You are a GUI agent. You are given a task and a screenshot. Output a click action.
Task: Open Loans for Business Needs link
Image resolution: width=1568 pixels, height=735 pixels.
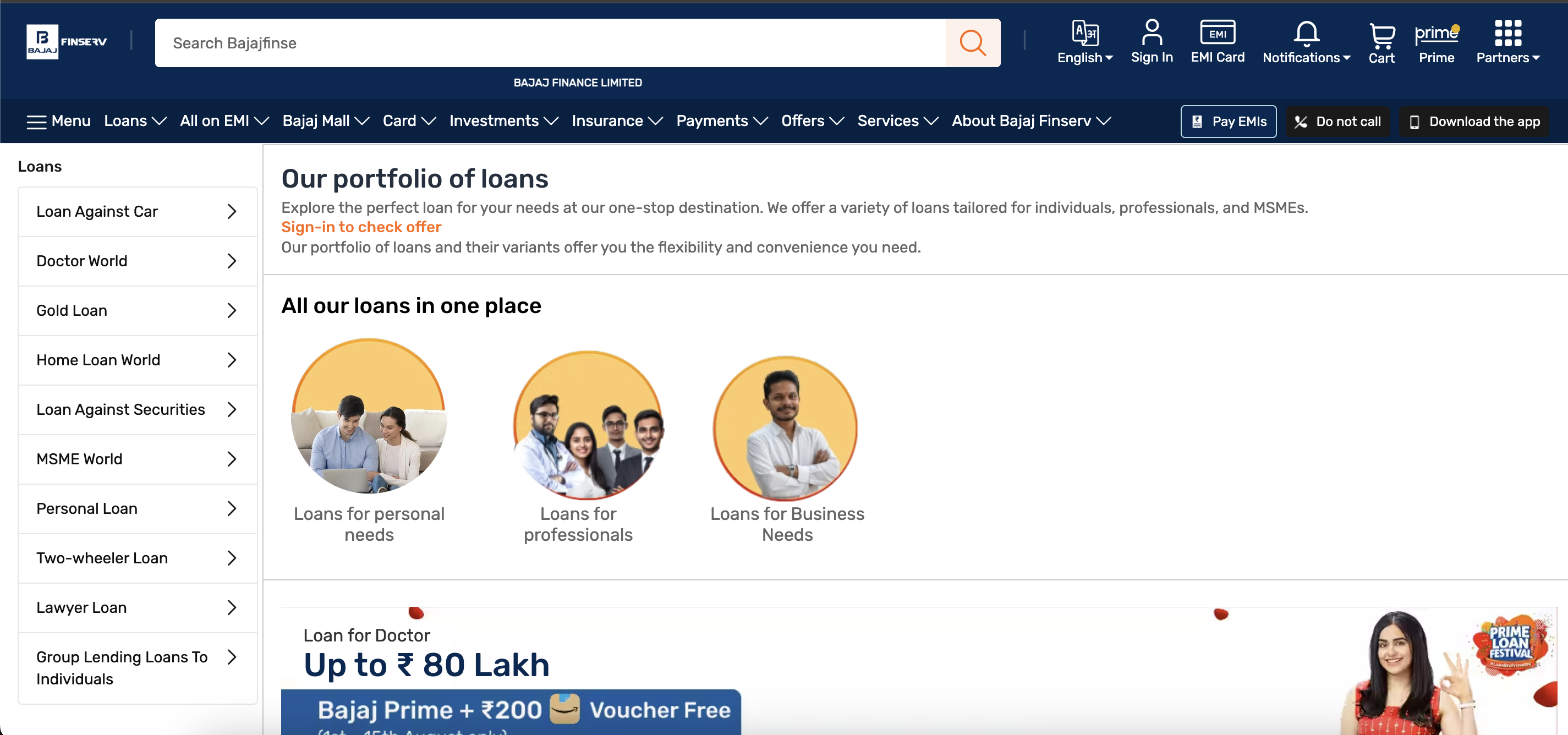pos(787,524)
